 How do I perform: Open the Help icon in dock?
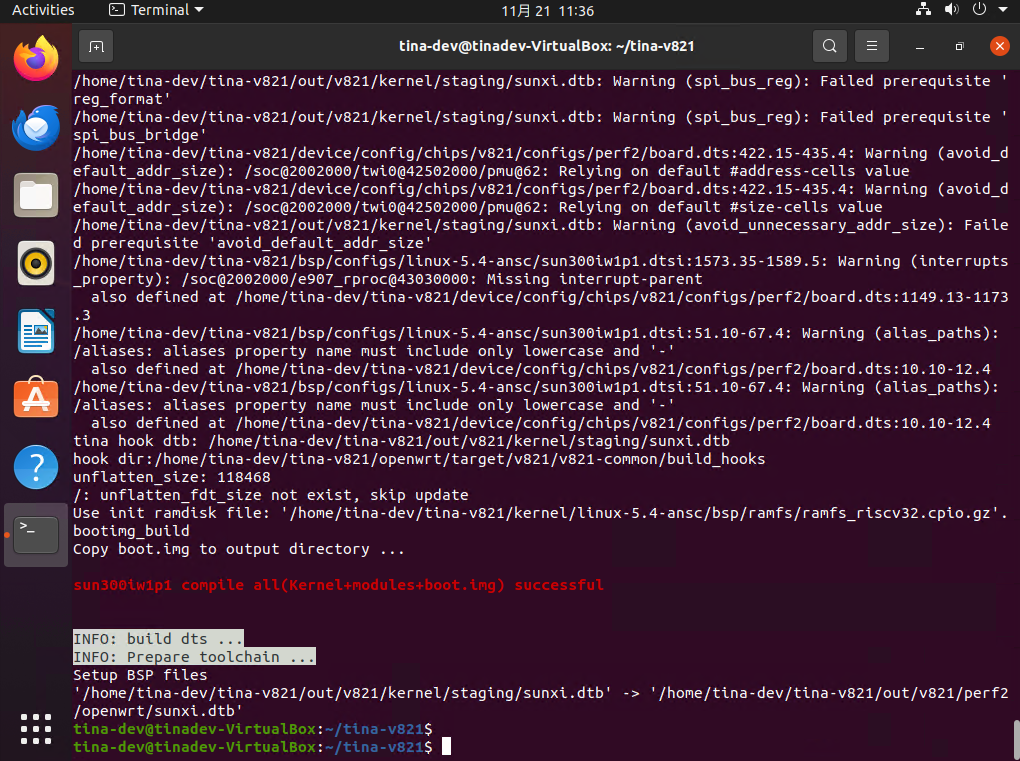[36, 467]
